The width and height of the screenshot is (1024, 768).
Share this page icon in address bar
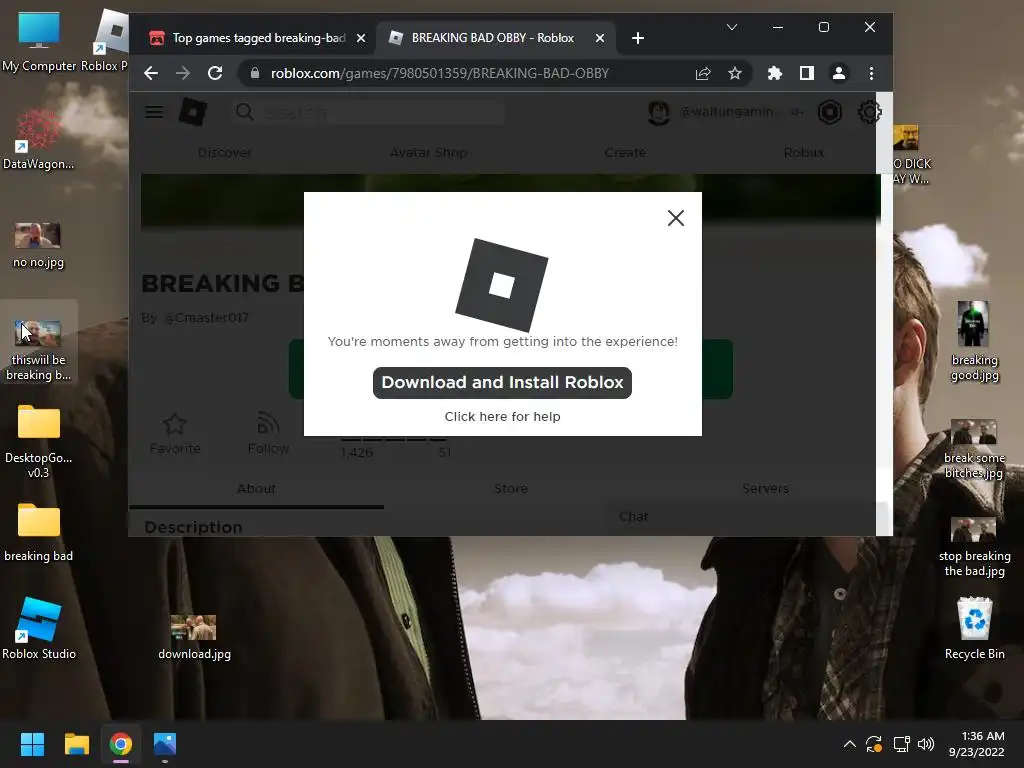(x=703, y=73)
